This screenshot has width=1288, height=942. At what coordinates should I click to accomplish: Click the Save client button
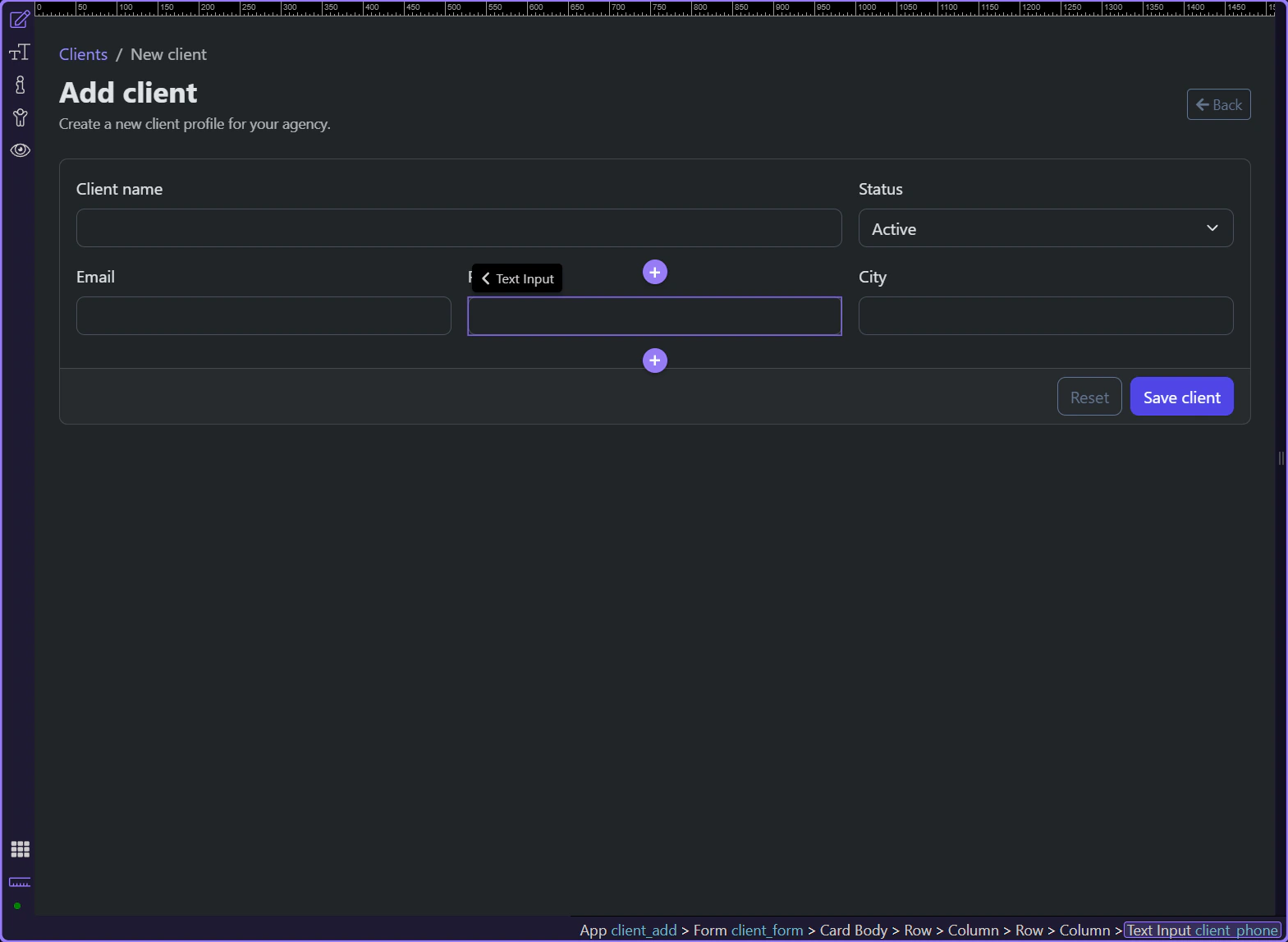pos(1181,397)
